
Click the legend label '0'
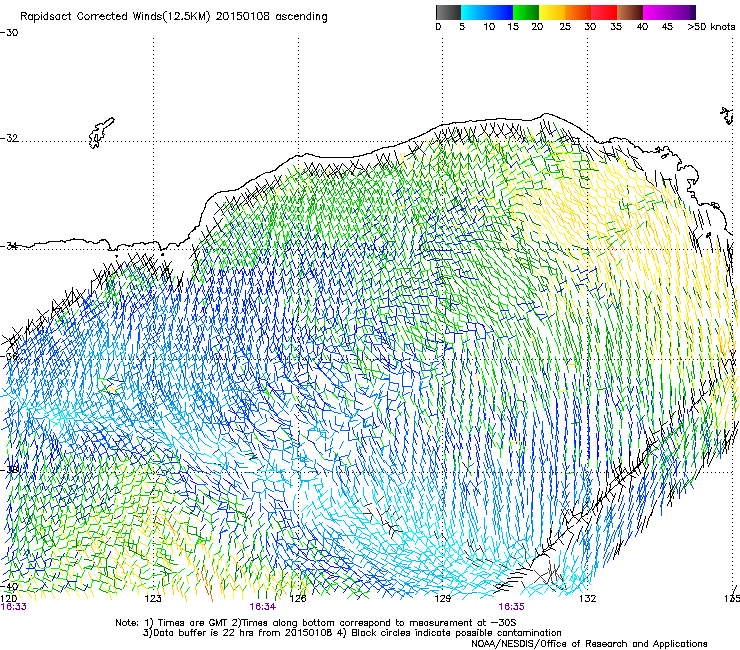click(438, 27)
